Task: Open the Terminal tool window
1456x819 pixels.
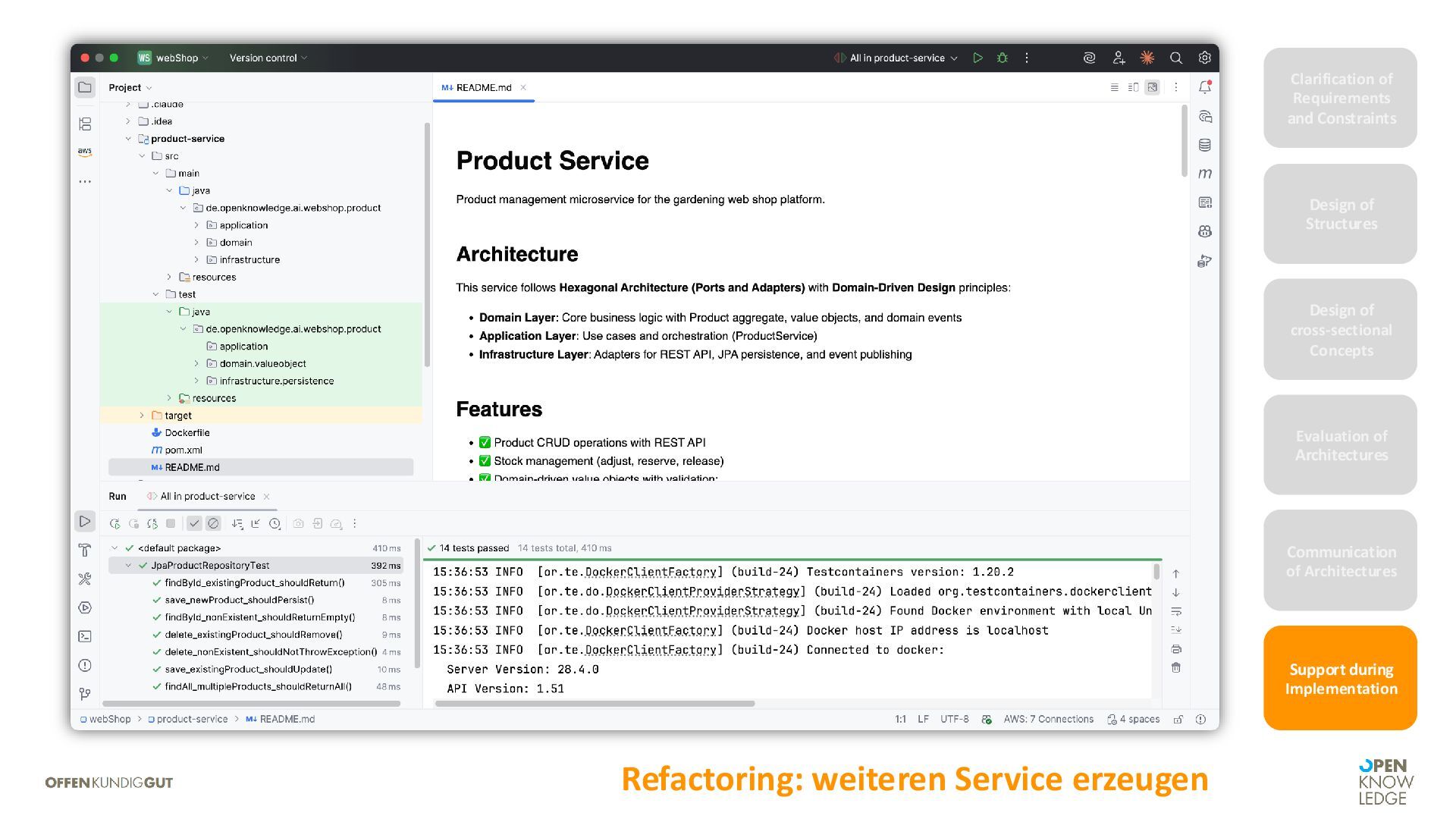Action: pos(85,636)
